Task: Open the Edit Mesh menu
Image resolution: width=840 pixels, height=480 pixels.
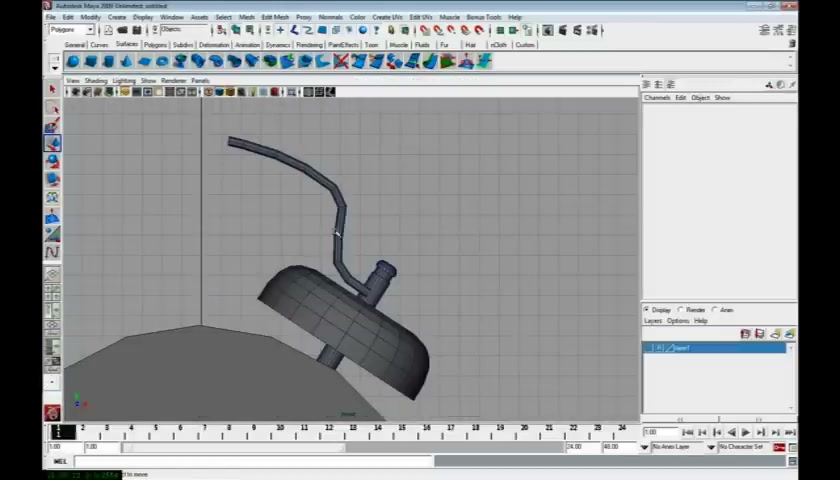Action: [x=275, y=17]
